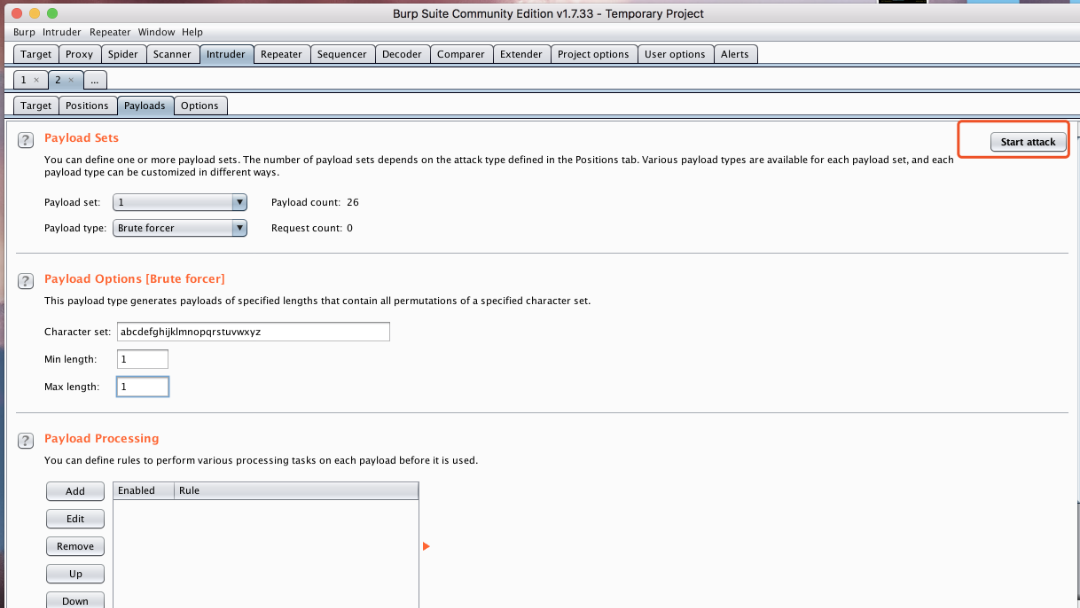Open the Payload type dropdown

point(180,228)
